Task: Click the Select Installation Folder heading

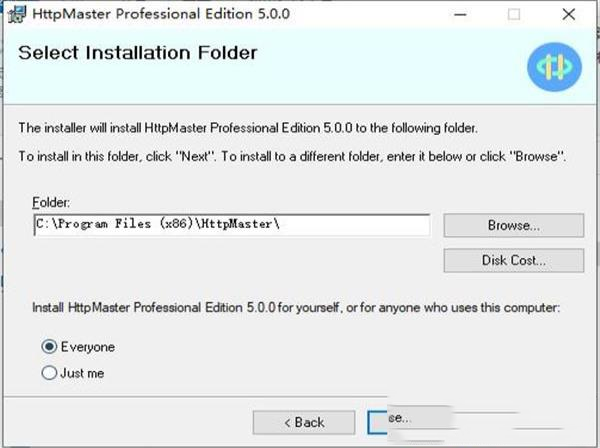Action: coord(138,52)
